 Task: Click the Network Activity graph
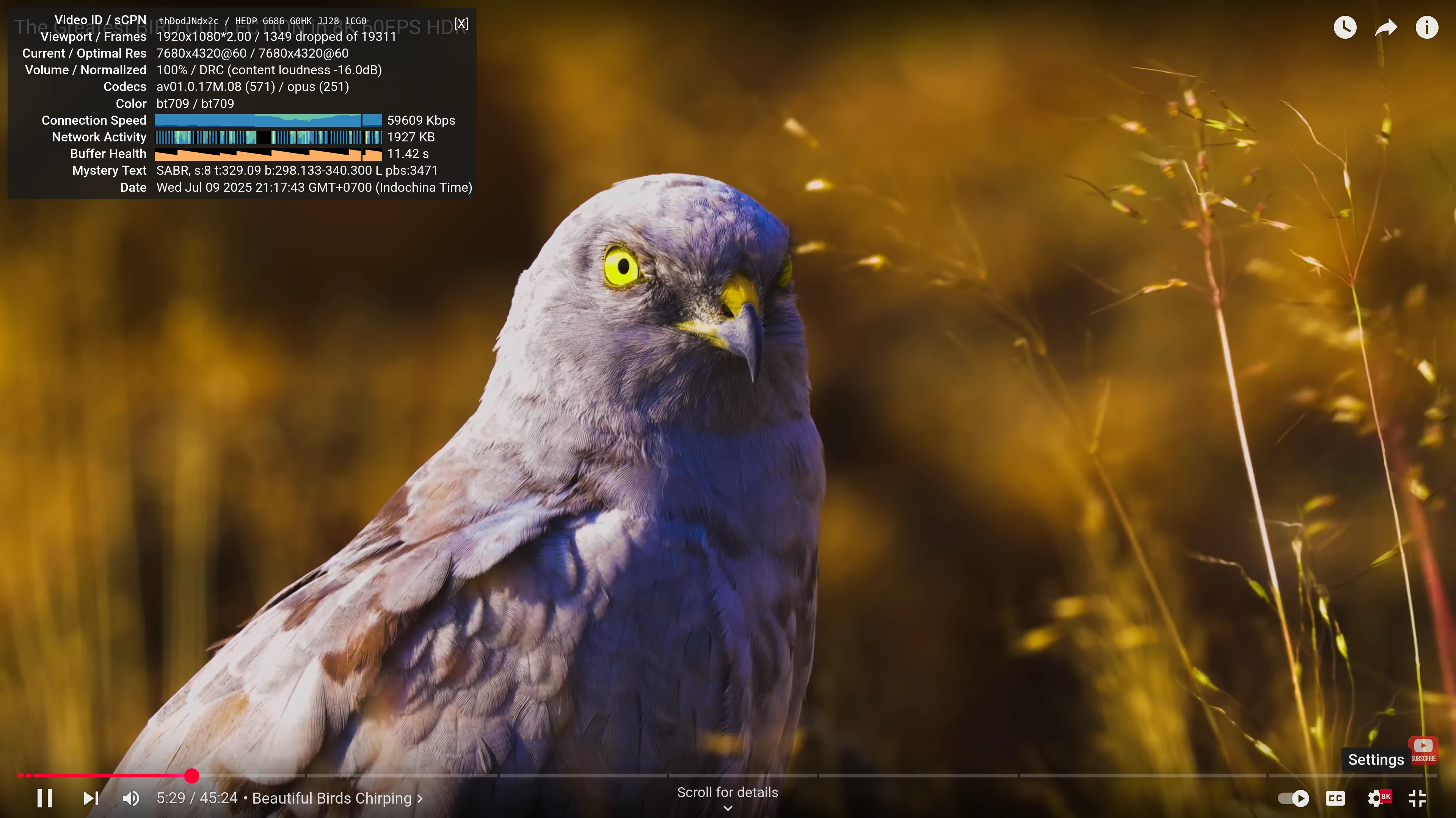(268, 137)
